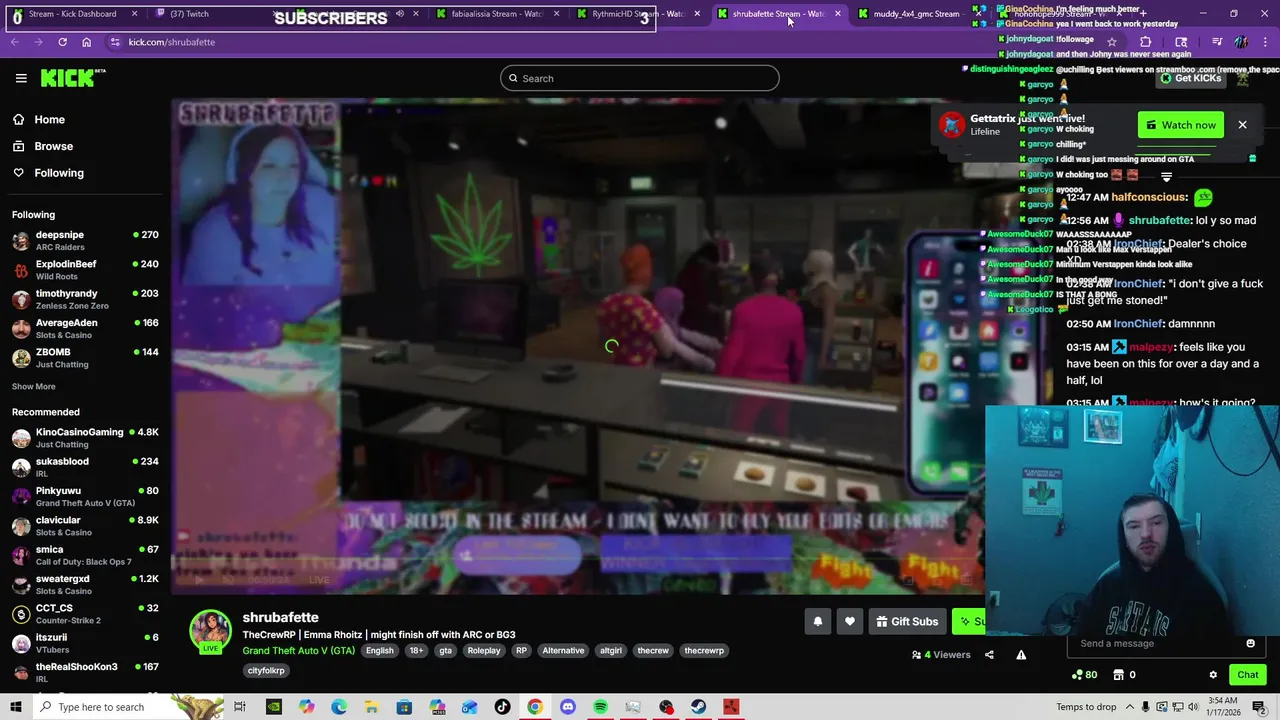This screenshot has height=720, width=1280.
Task: Open theRealShooKon3 recommended channel
Action: 85,671
